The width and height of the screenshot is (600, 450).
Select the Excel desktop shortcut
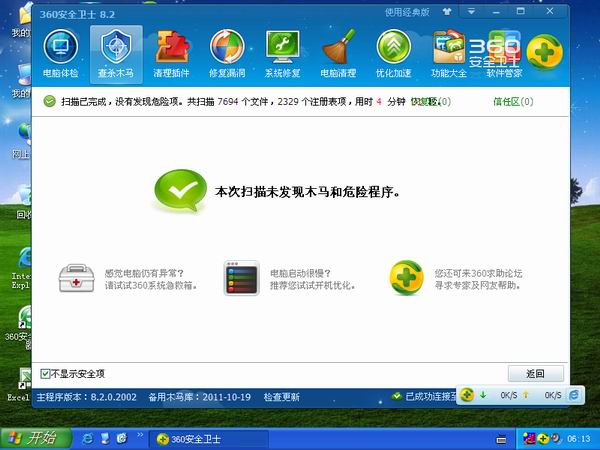click(x=19, y=385)
